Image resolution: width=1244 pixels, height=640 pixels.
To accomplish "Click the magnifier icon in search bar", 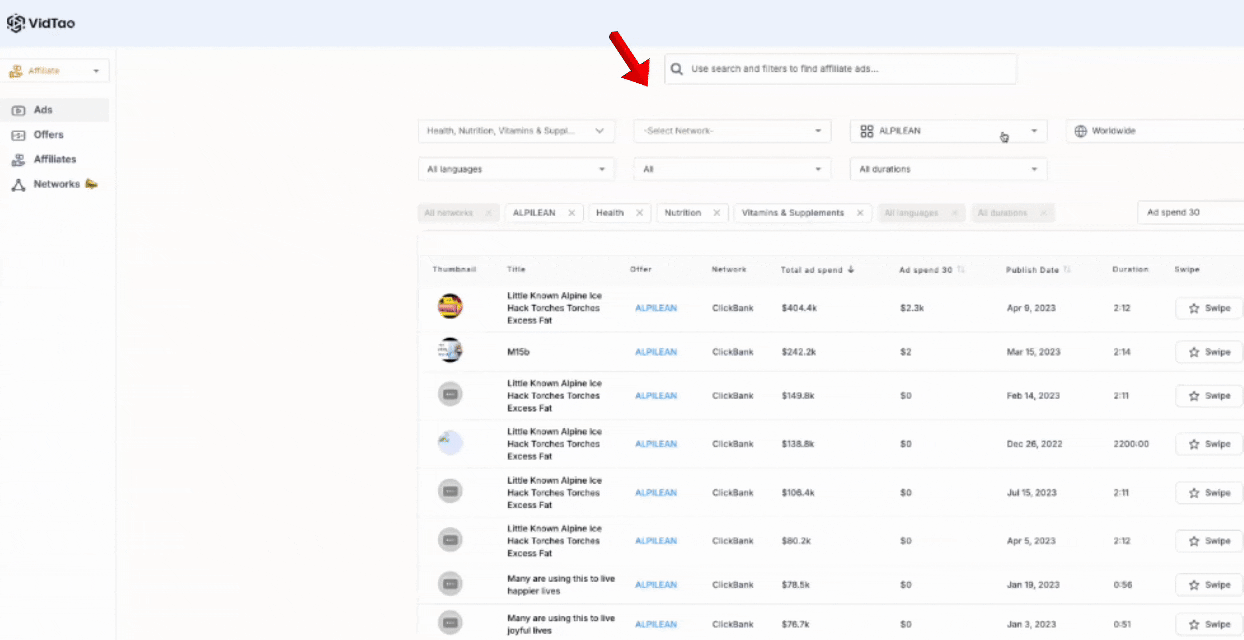I will 677,69.
